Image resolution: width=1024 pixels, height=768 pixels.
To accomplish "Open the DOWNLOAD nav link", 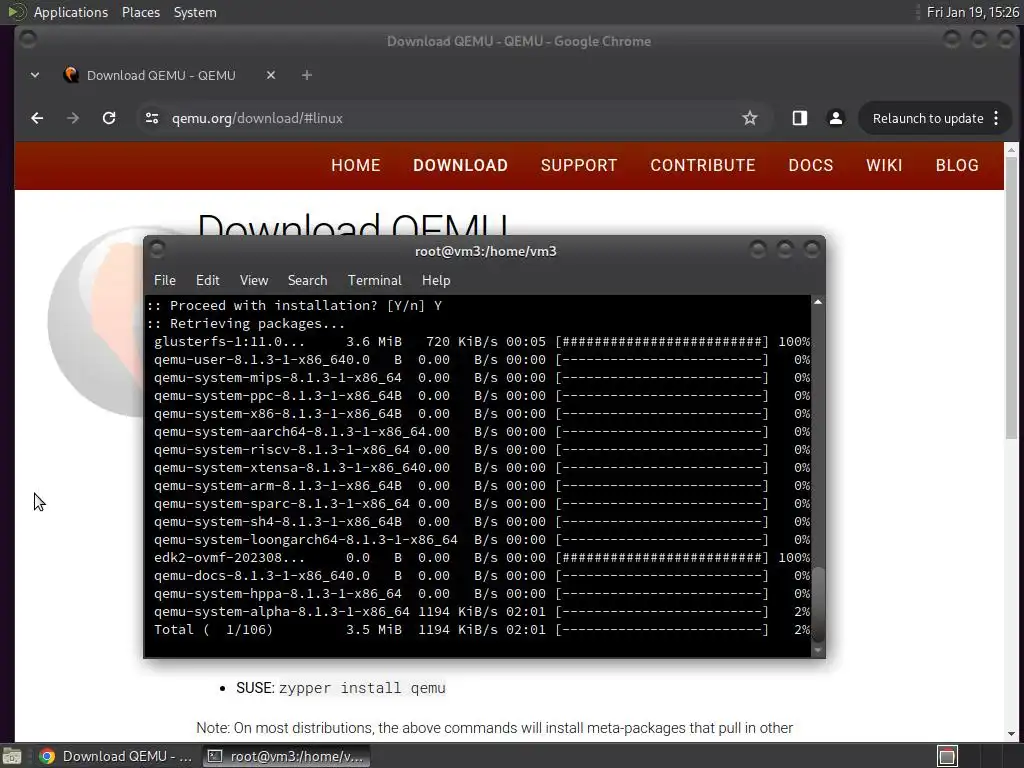I will (x=460, y=165).
